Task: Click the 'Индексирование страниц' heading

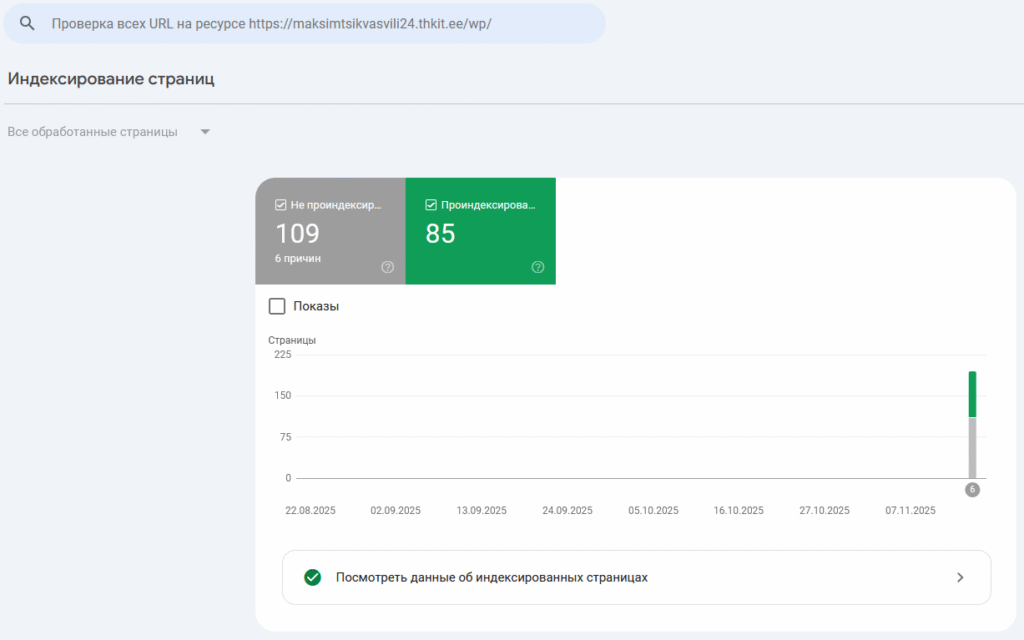Action: 111,79
